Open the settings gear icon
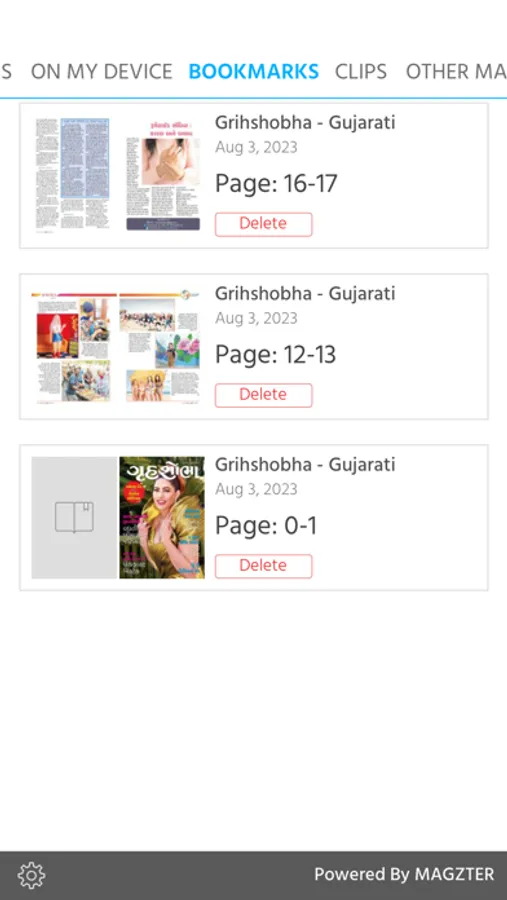This screenshot has height=900, width=507. [31, 875]
